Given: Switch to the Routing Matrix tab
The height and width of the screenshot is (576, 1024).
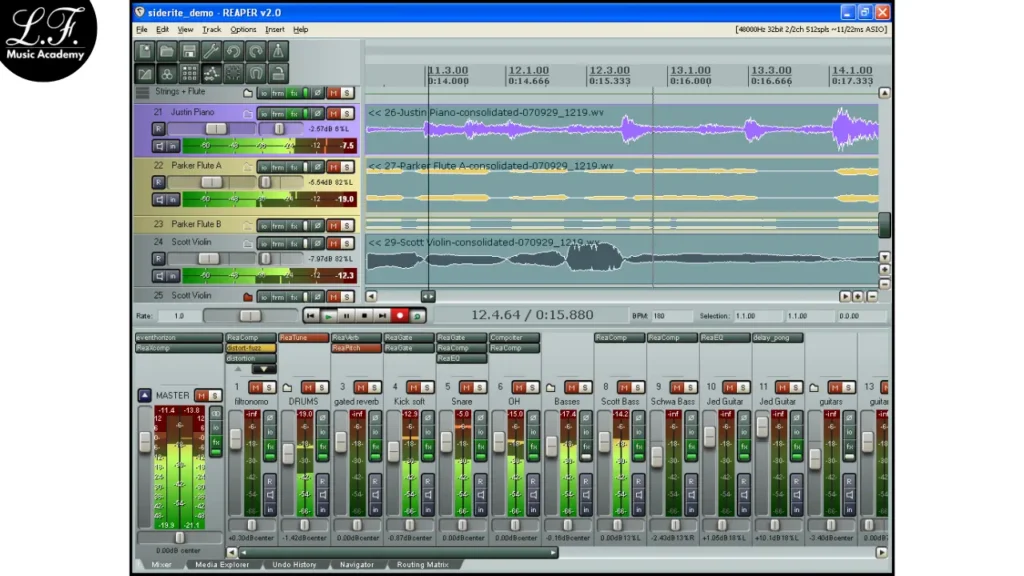Looking at the screenshot, I should pyautogui.click(x=421, y=565).
